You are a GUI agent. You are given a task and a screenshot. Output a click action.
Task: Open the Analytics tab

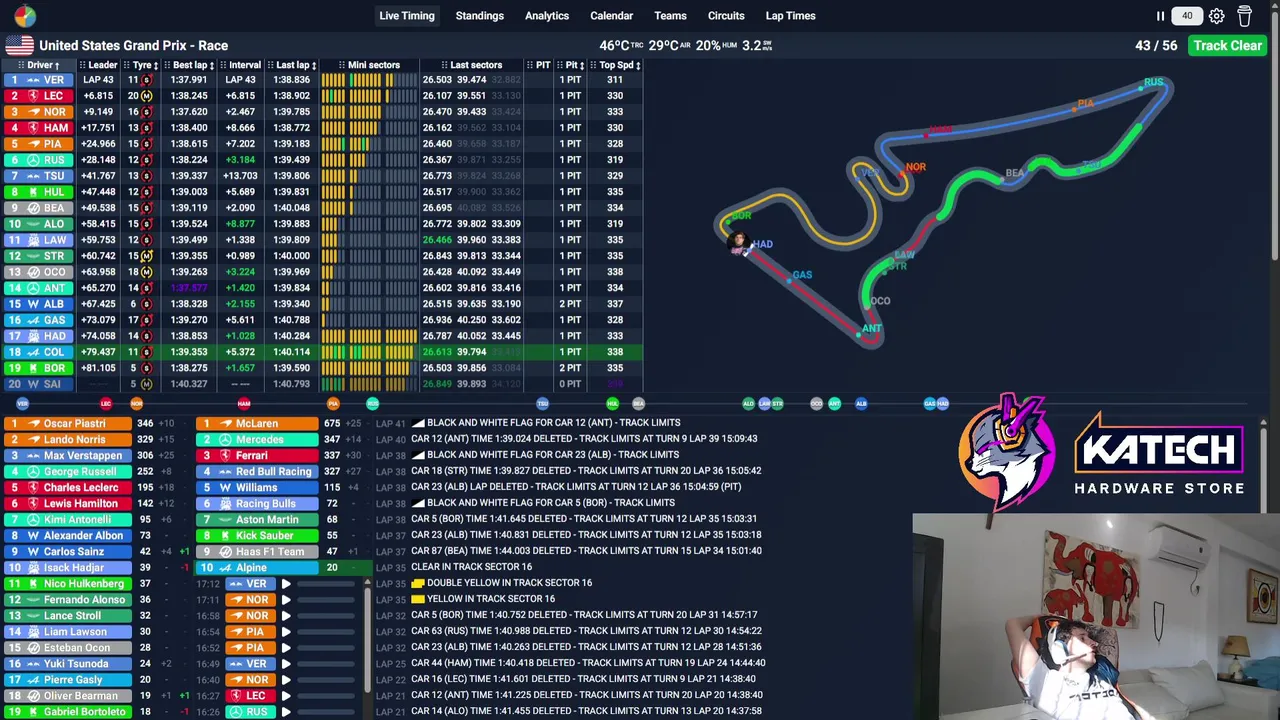(x=547, y=16)
